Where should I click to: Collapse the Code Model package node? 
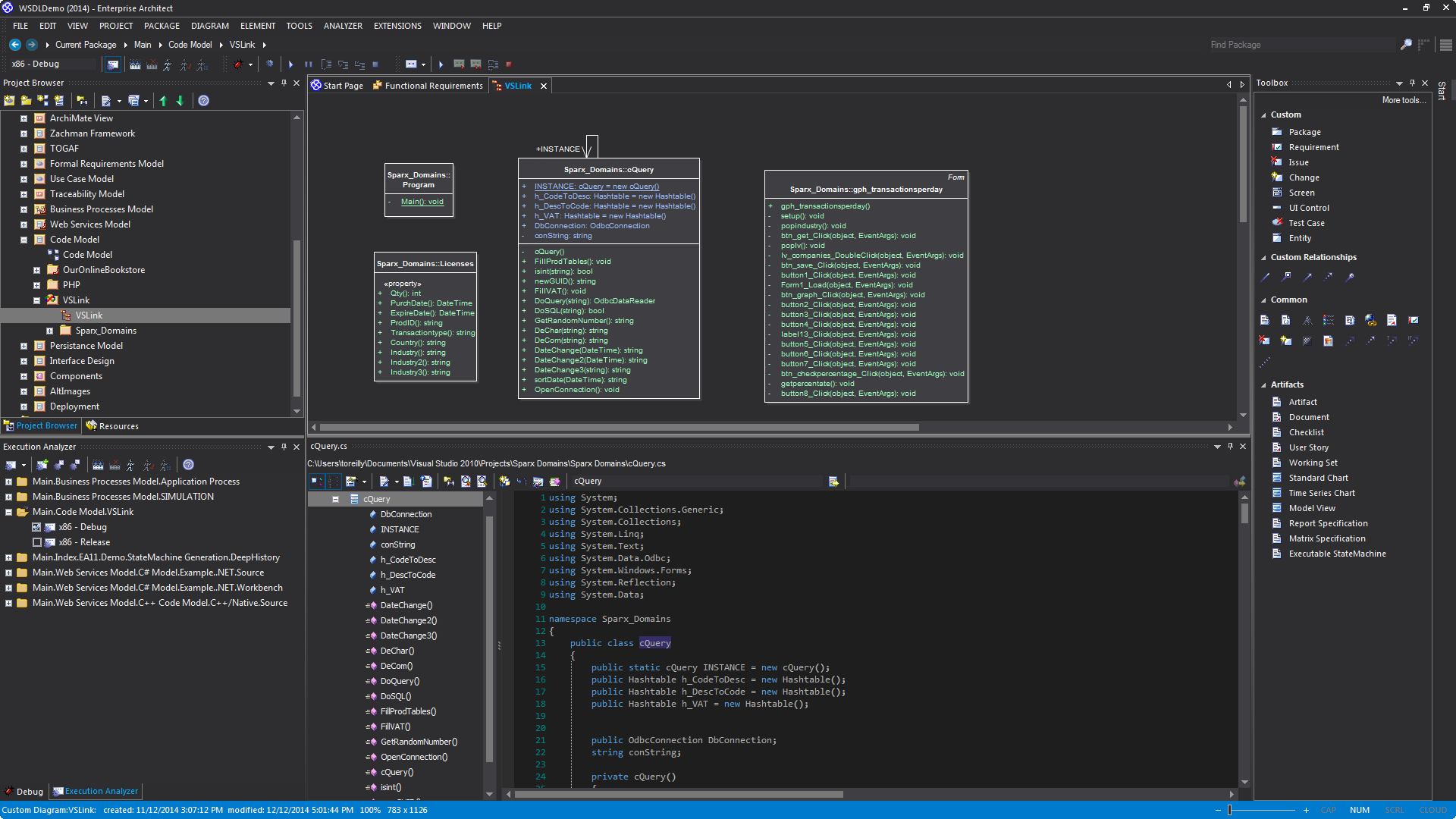24,240
